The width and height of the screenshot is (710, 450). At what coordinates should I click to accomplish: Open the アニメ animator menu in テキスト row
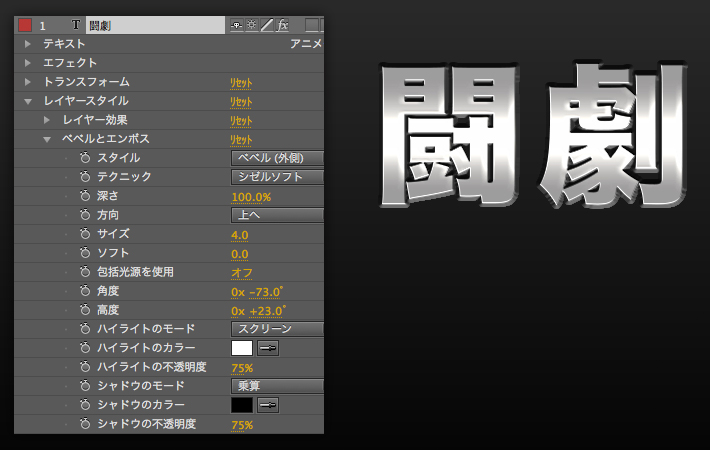(x=305, y=44)
